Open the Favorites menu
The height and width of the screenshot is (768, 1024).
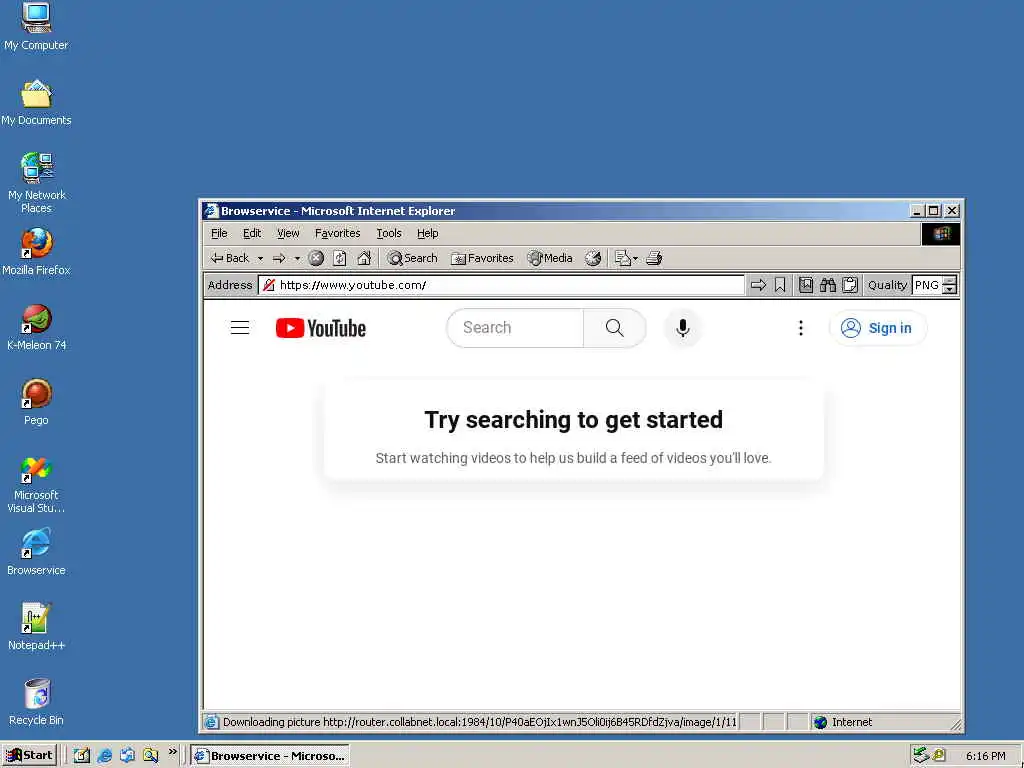[x=337, y=233]
